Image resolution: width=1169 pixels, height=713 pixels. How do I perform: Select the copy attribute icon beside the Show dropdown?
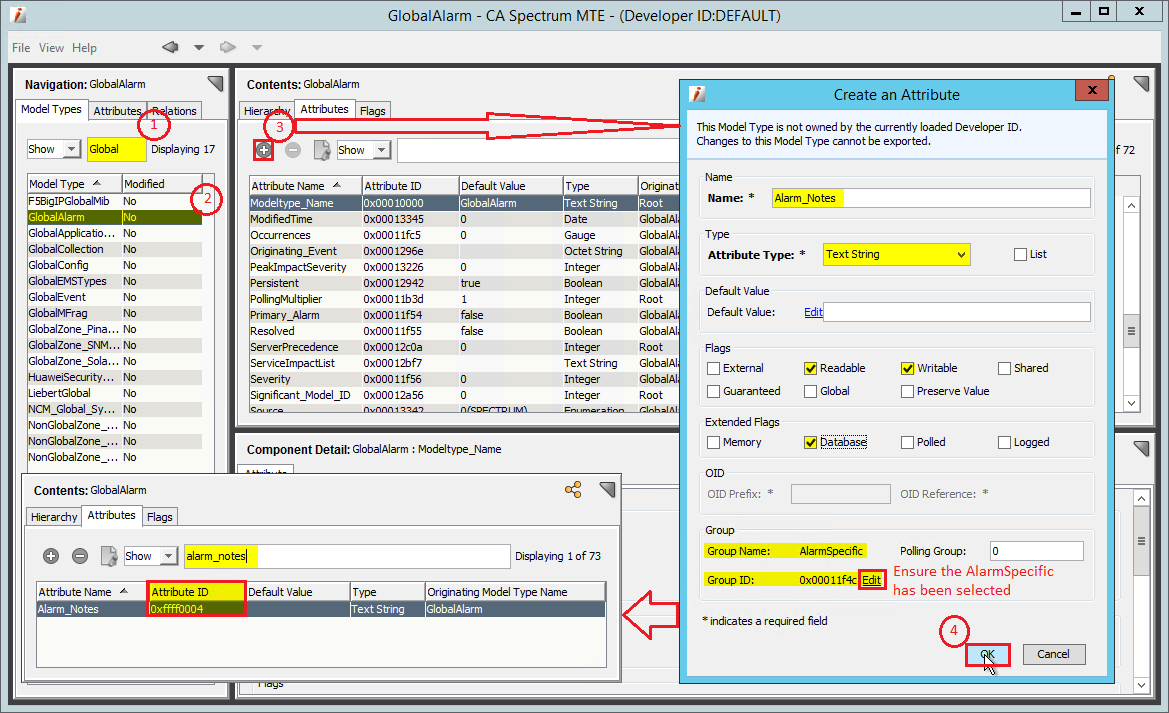[x=321, y=150]
